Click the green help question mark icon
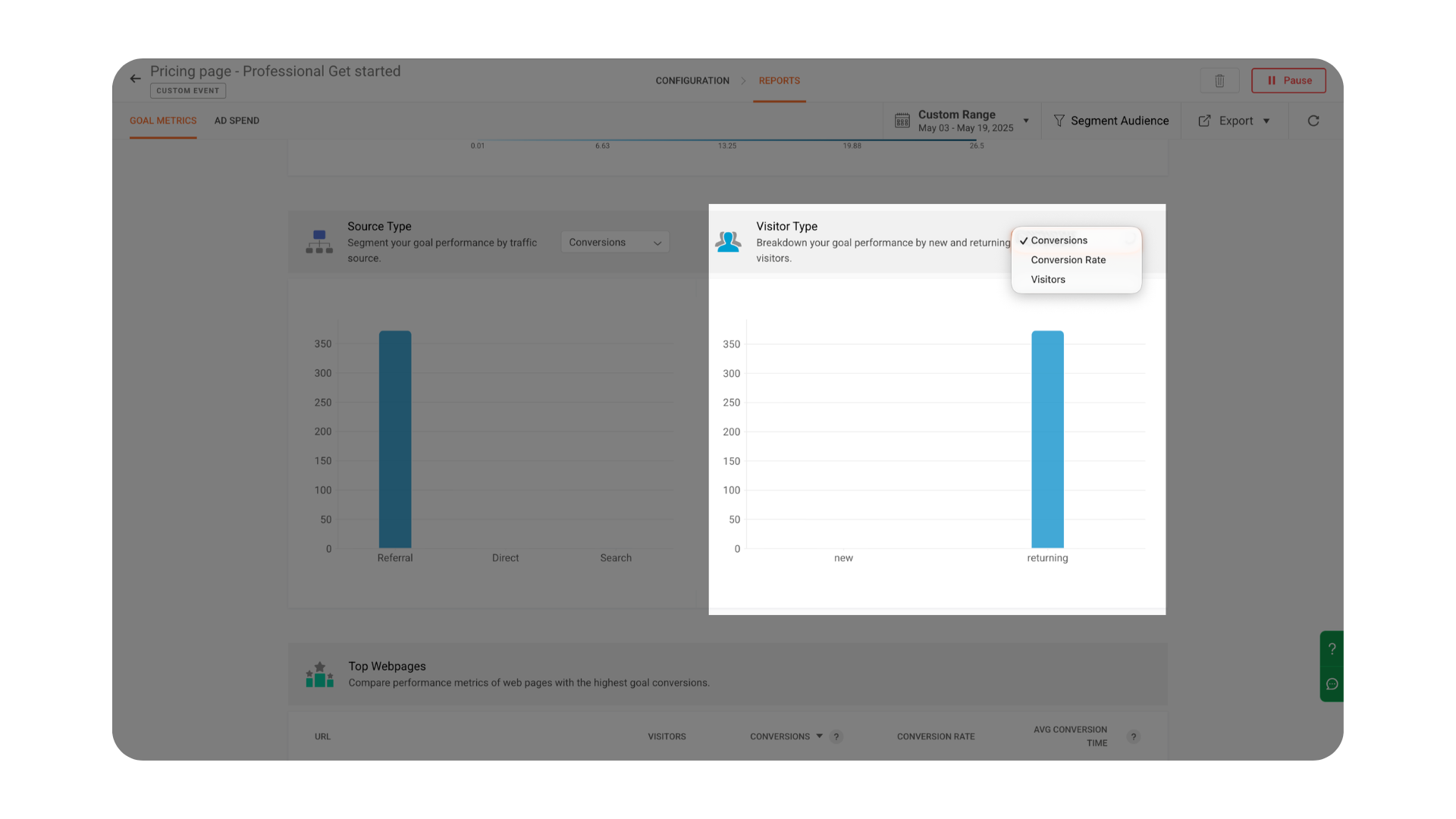Screen dimensions: 1456x819 pyautogui.click(x=1332, y=649)
